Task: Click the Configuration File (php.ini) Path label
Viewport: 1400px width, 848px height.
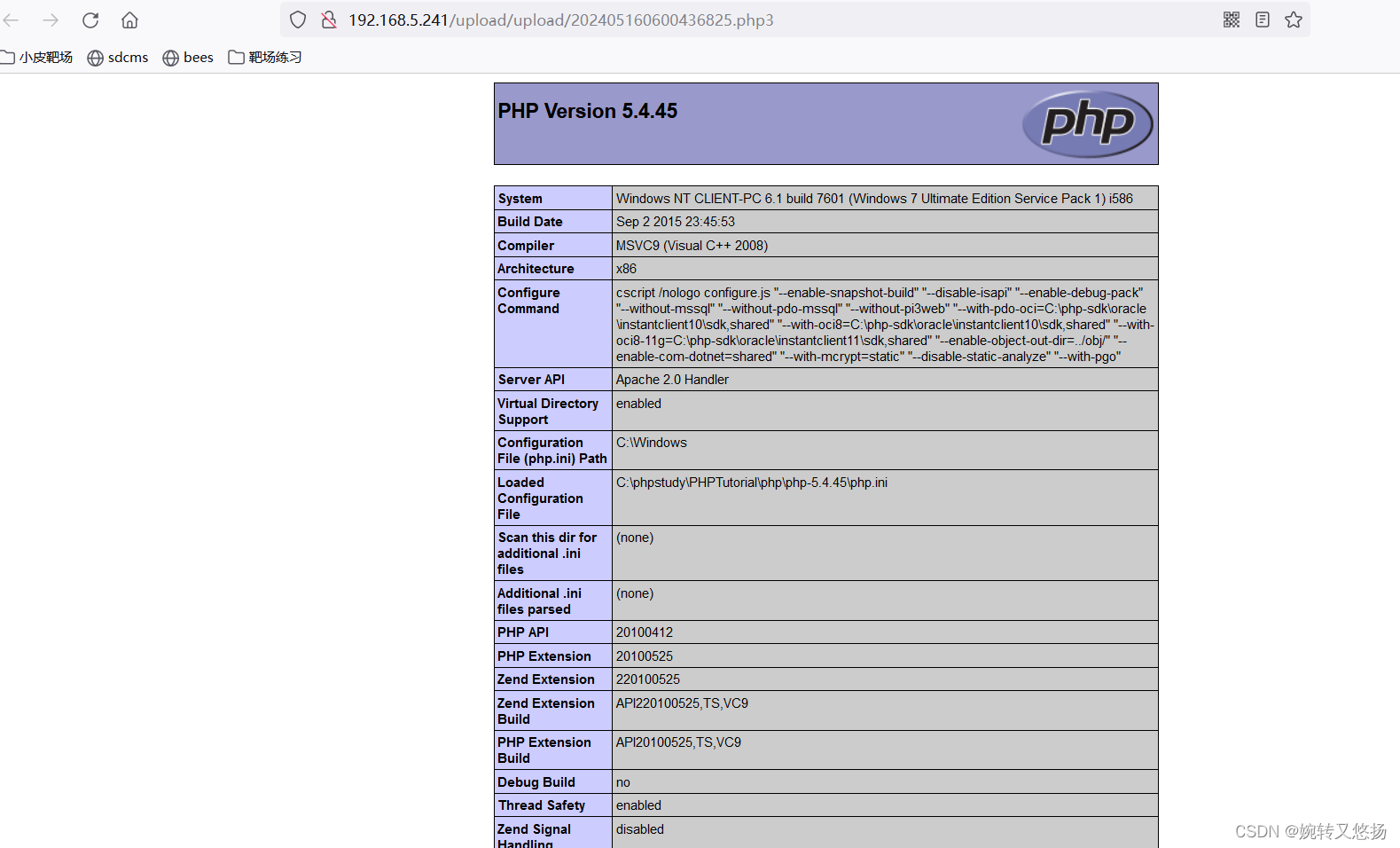Action: click(552, 451)
